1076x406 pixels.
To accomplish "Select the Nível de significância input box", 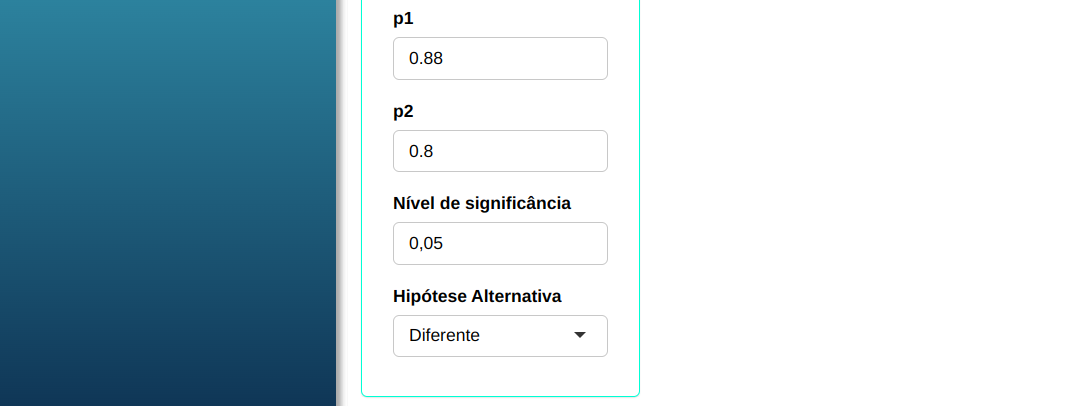I will [x=500, y=244].
